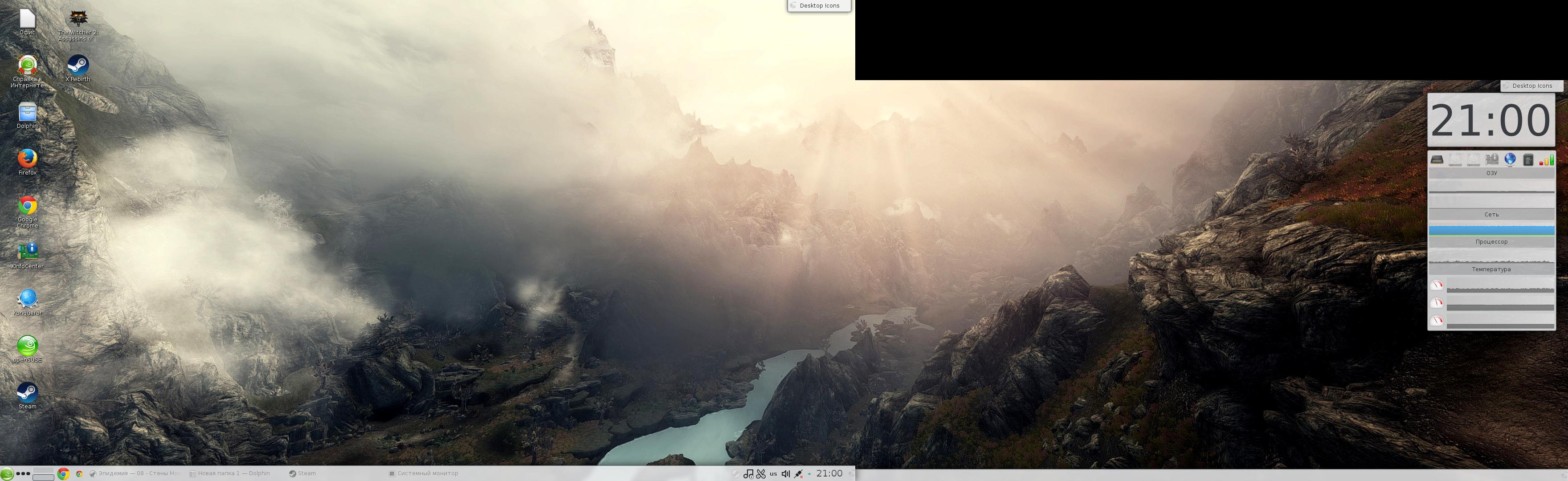The height and width of the screenshot is (481, 1568).
Task: Open KInfoCenter desktop icon
Action: (27, 252)
